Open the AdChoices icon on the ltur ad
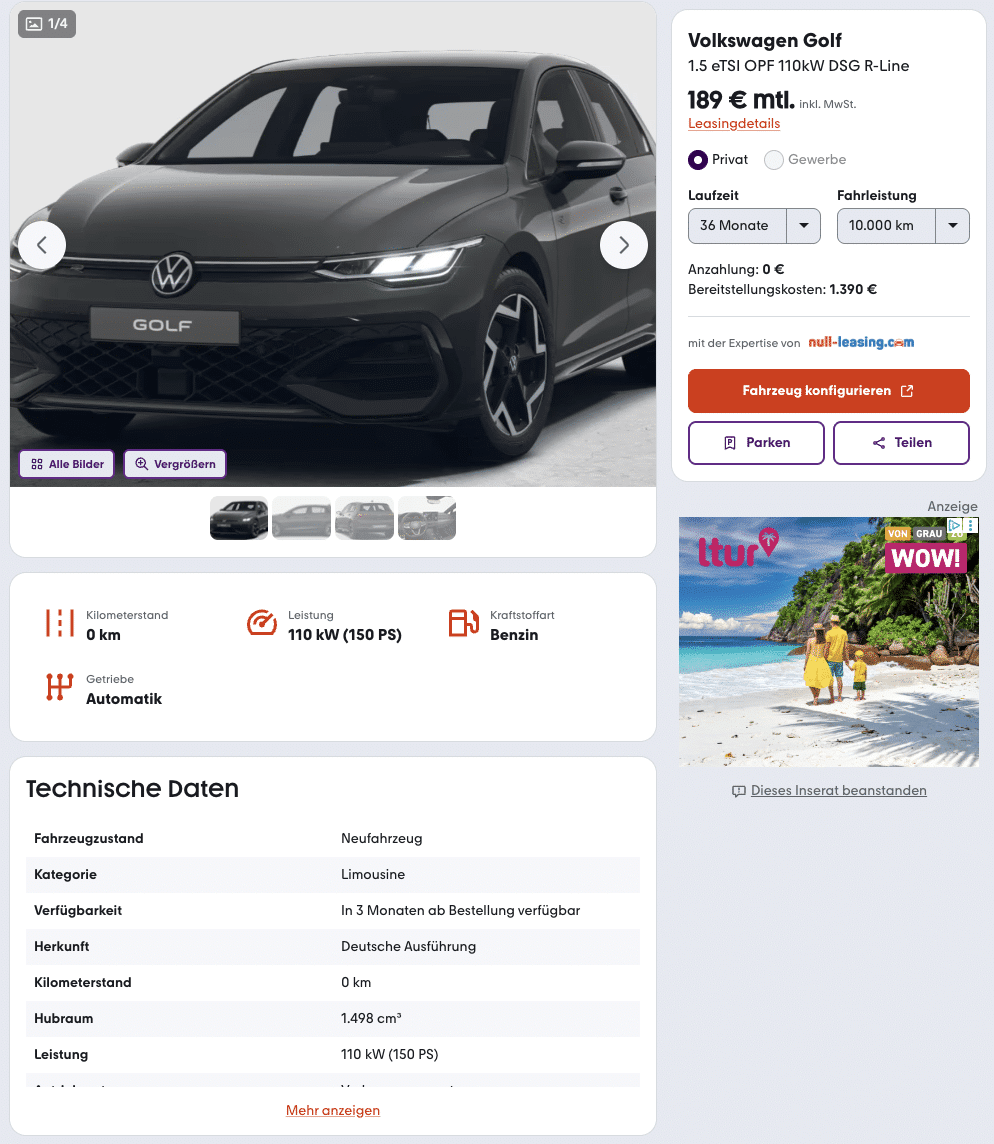Screen dimensions: 994x1144 coord(955,525)
